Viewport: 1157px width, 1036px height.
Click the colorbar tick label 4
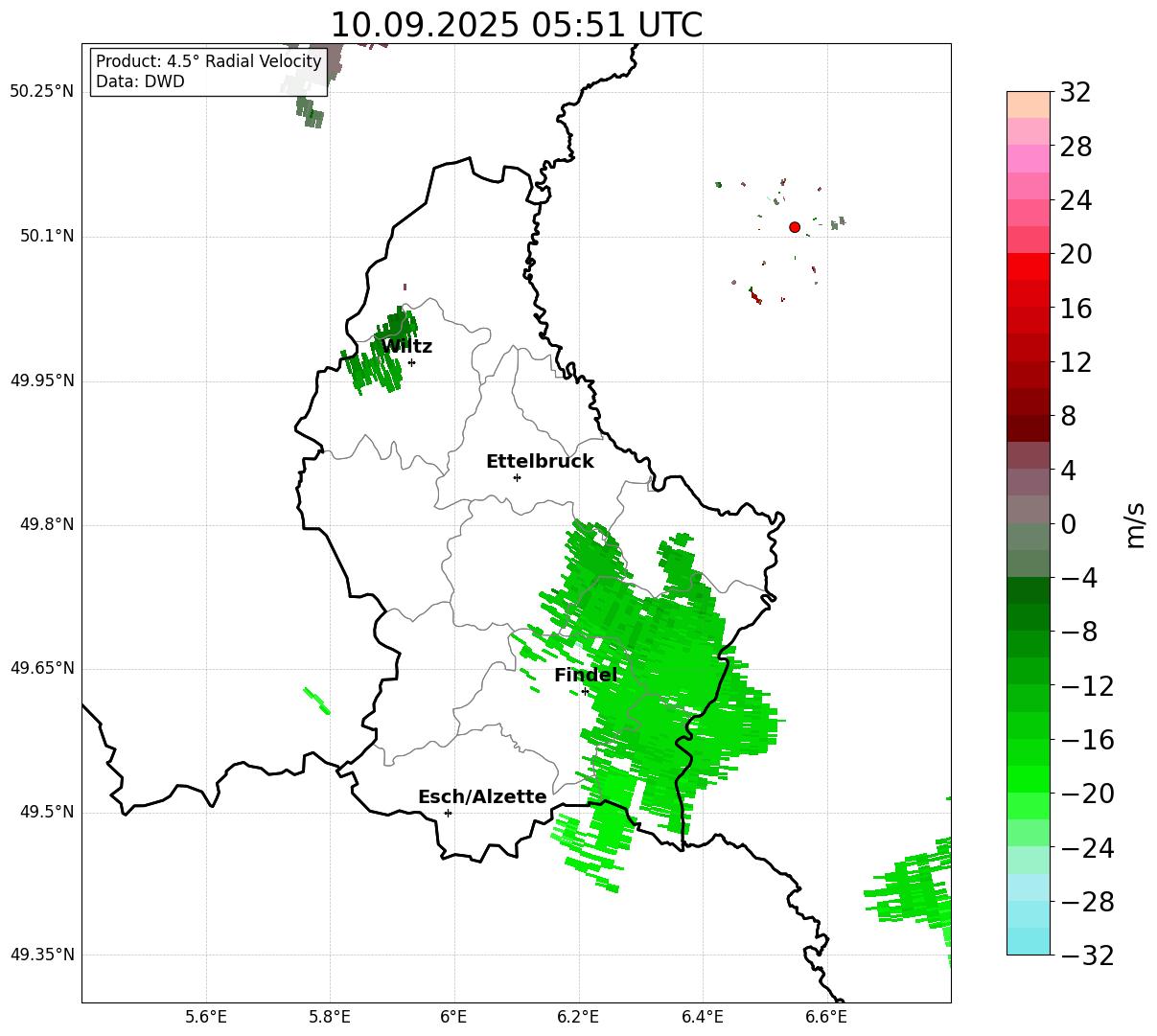tap(1068, 471)
